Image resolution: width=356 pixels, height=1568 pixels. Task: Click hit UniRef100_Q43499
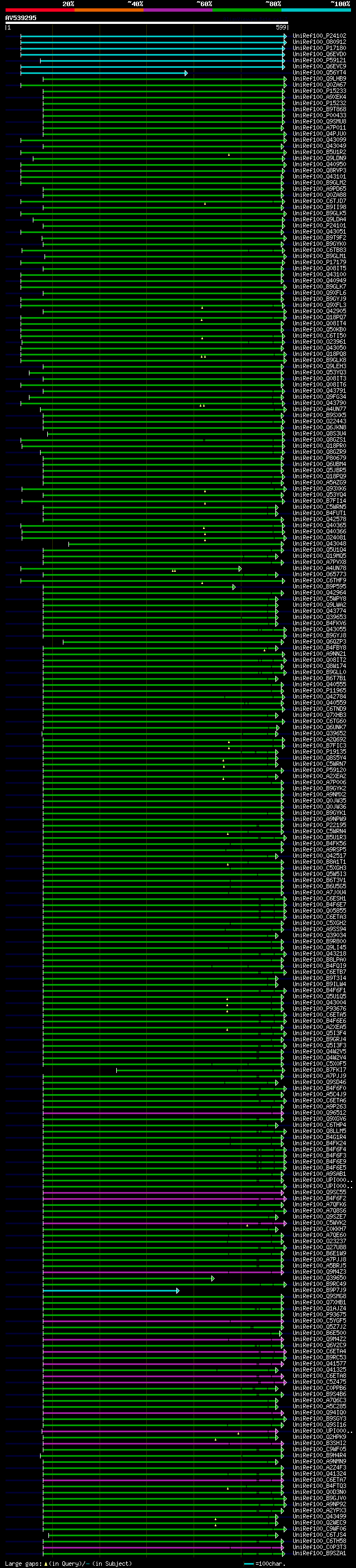pos(319,1516)
